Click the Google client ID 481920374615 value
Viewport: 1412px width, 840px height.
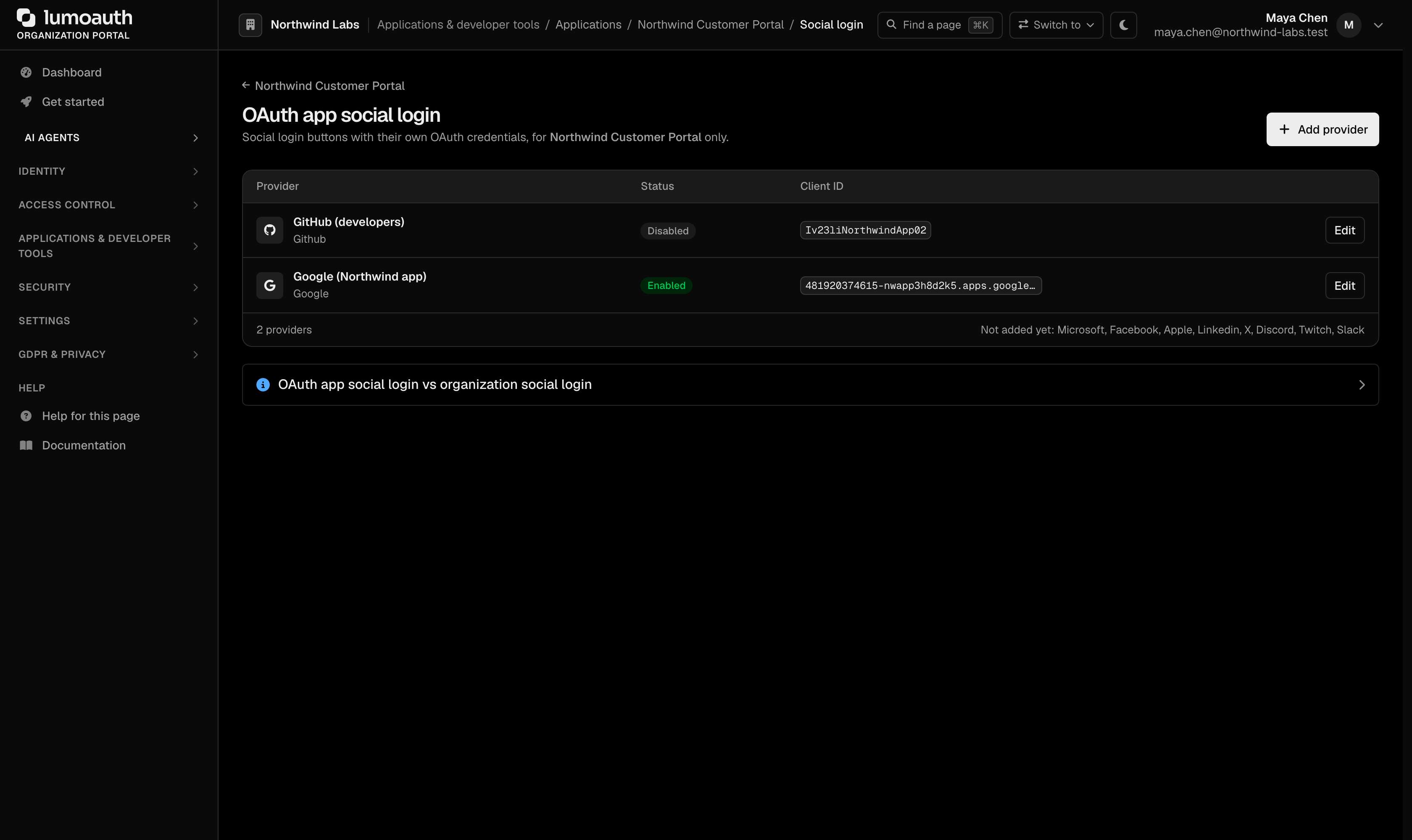click(x=920, y=286)
